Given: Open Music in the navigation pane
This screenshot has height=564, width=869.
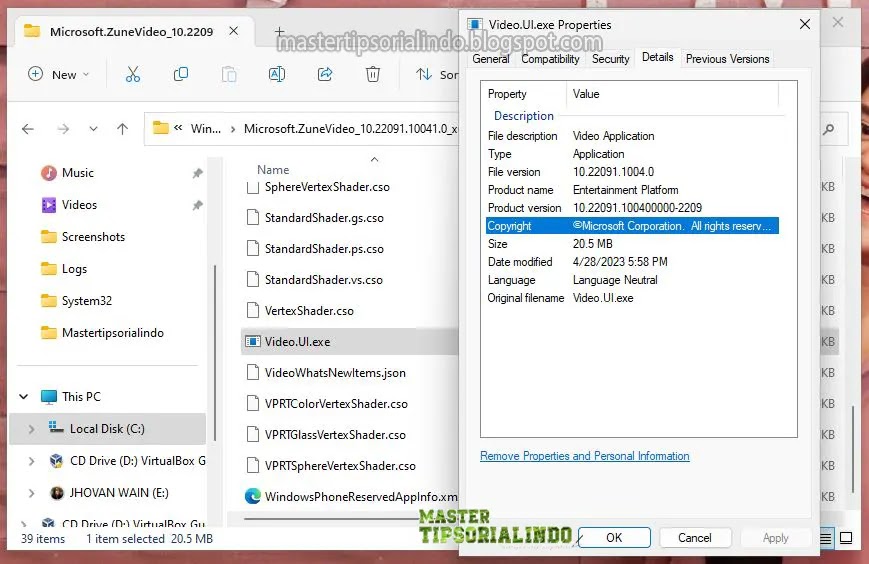Looking at the screenshot, I should pos(78,173).
